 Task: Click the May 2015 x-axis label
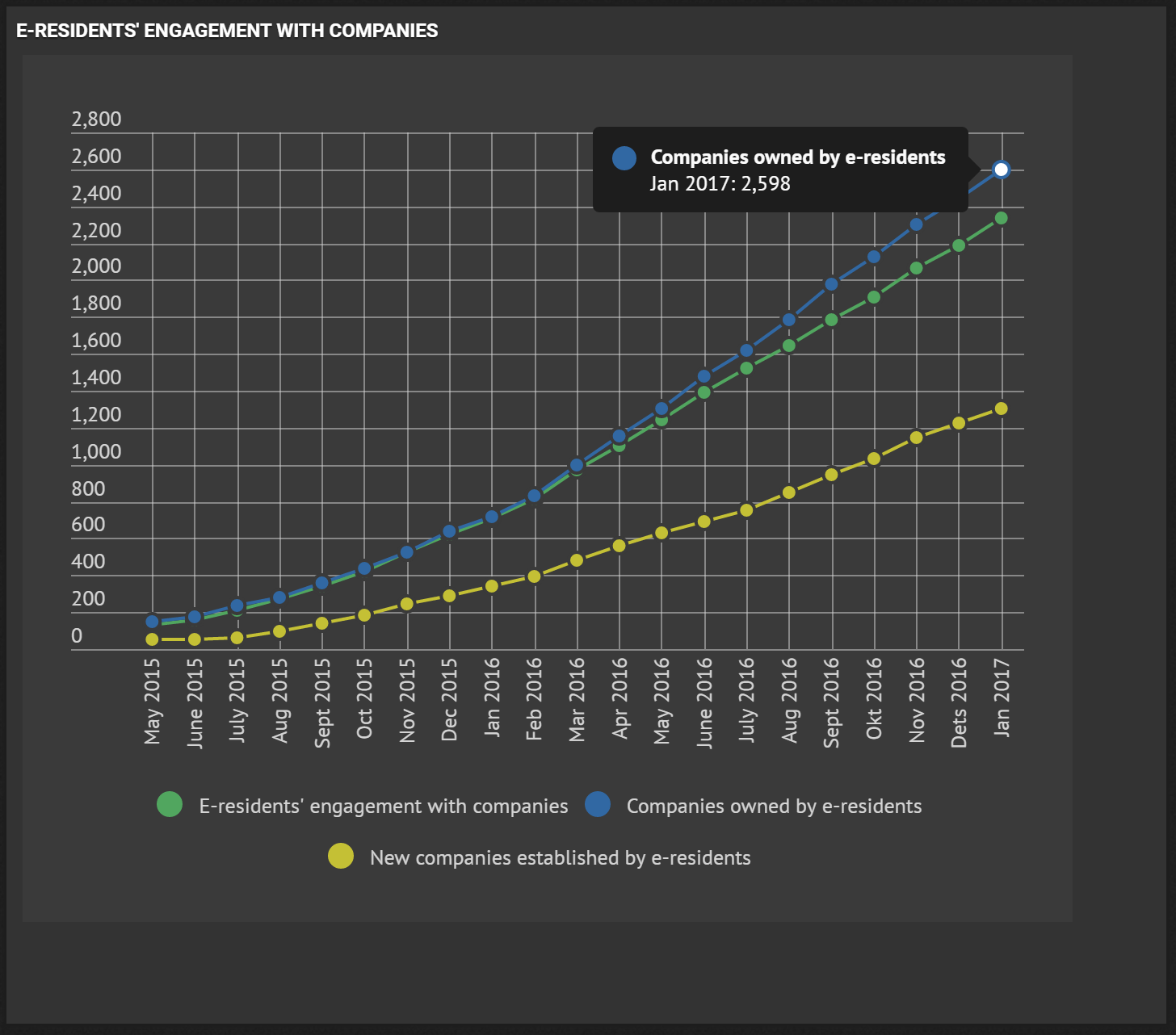[x=152, y=701]
